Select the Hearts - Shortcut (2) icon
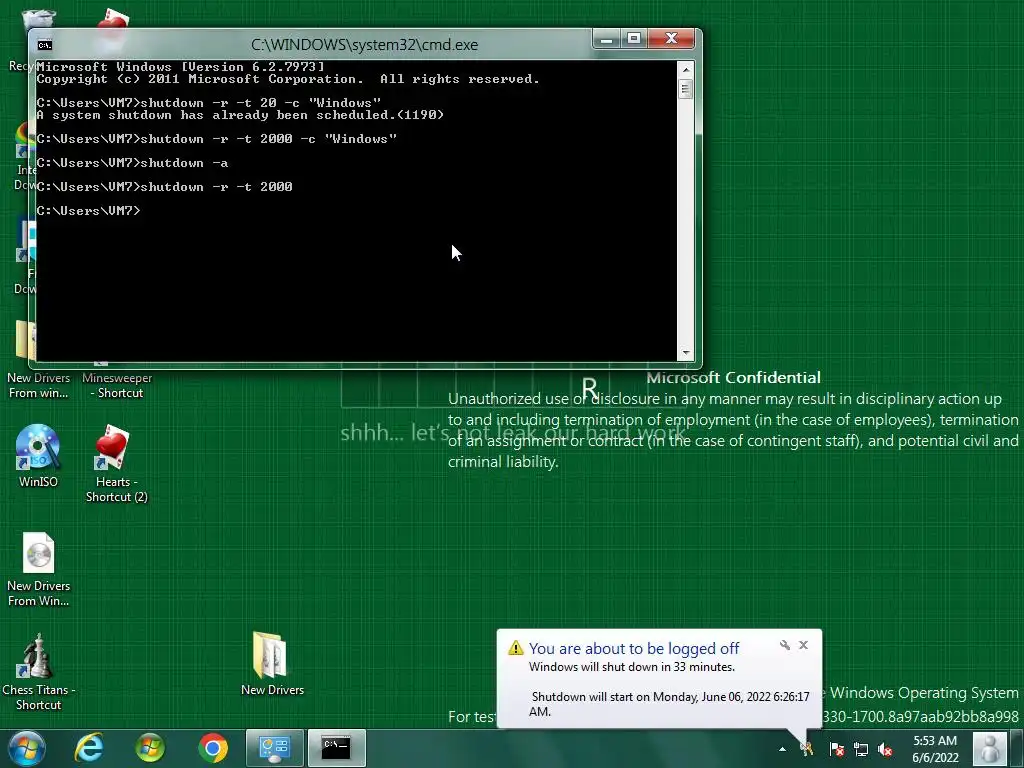This screenshot has width=1024, height=768. (x=116, y=464)
